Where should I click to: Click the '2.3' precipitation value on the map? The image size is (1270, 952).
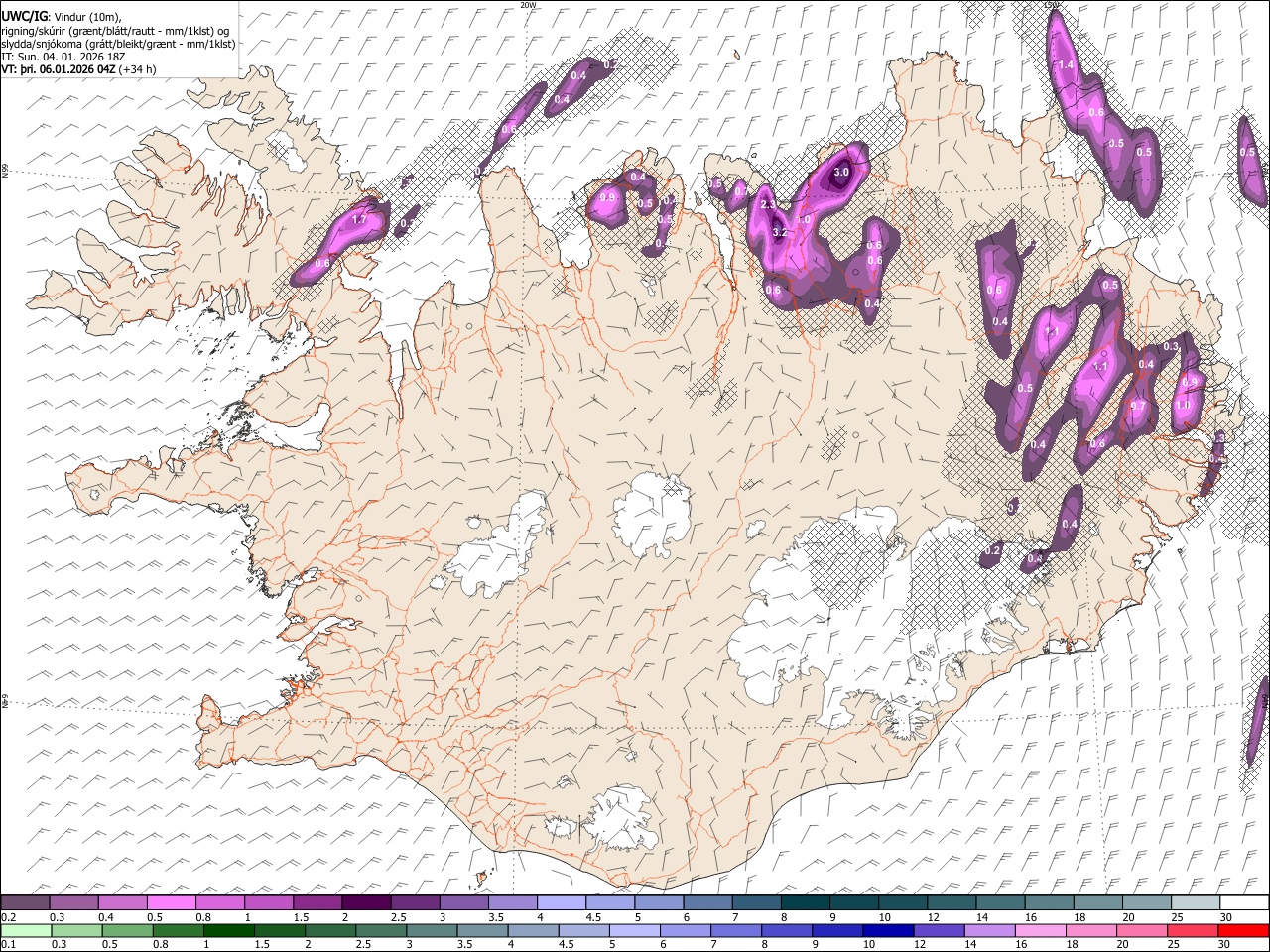click(x=768, y=204)
